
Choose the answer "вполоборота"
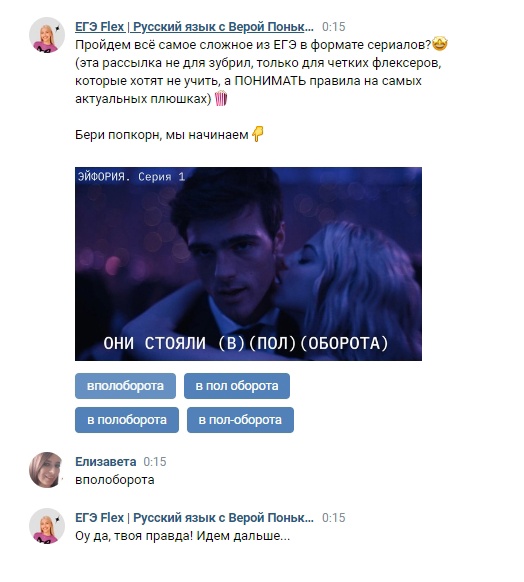click(x=125, y=386)
